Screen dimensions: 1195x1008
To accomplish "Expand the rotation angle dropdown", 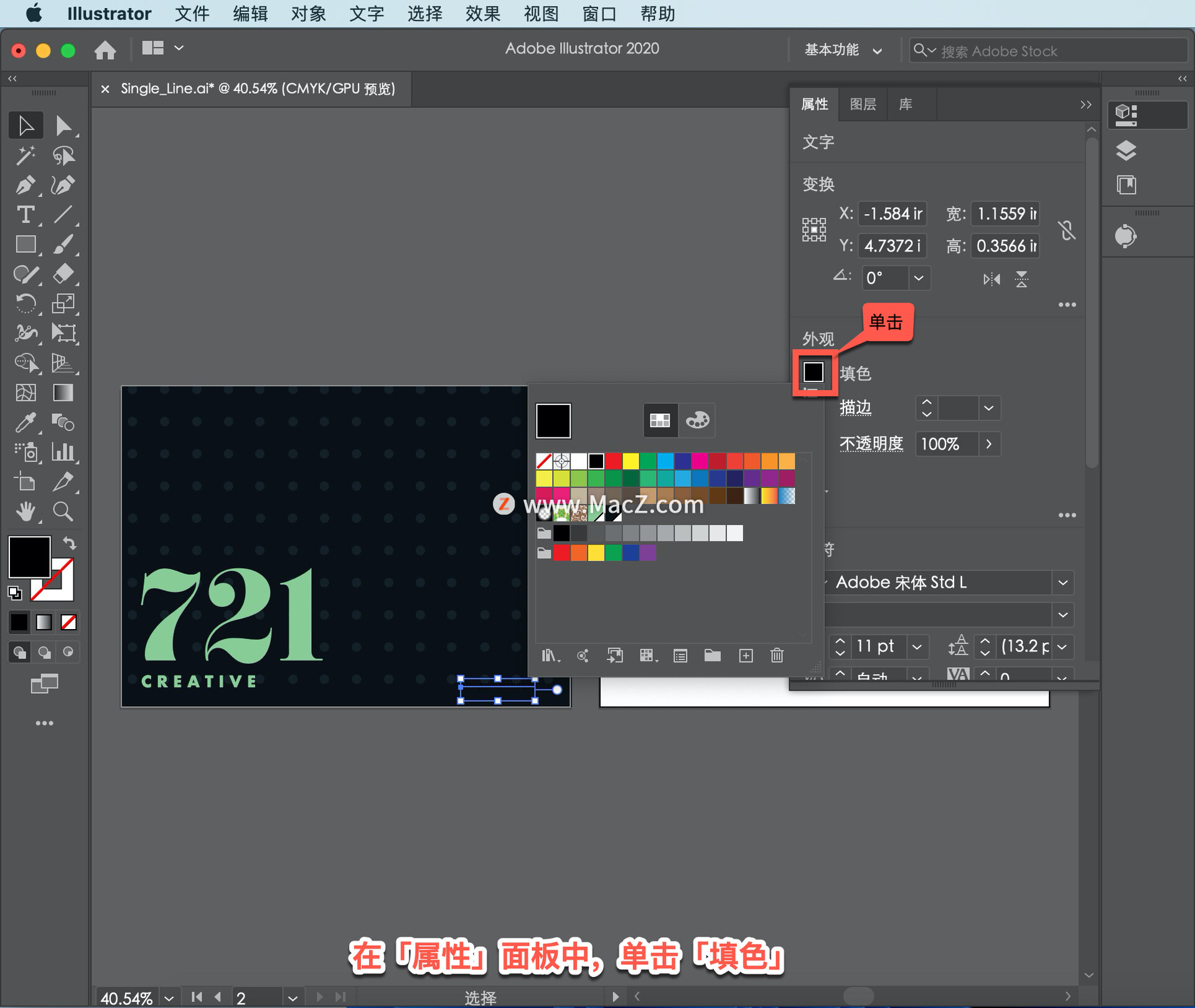I will tap(919, 278).
